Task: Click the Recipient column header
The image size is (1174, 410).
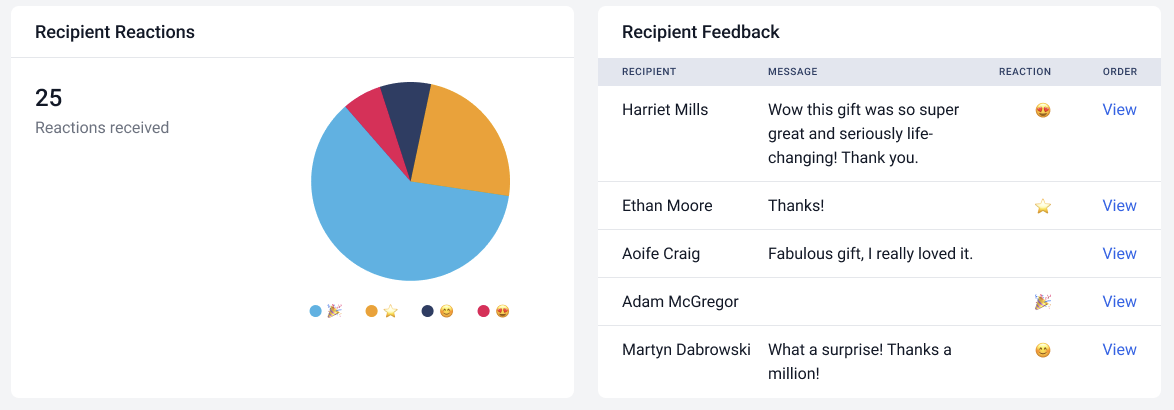Action: (x=649, y=72)
